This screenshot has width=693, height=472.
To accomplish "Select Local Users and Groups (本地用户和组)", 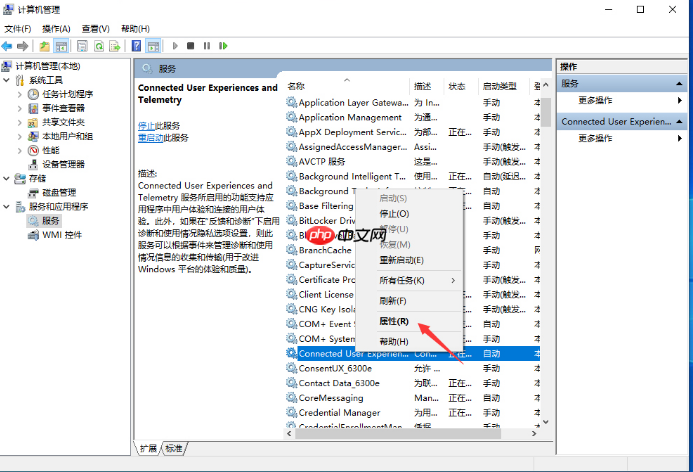I will click(67, 137).
